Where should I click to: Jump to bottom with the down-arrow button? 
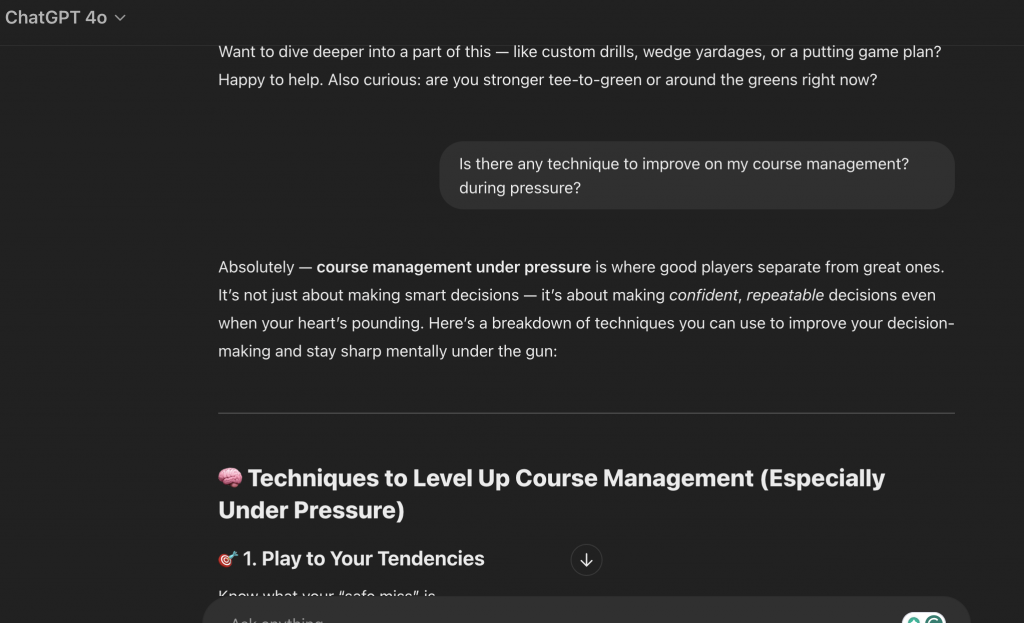coord(586,560)
